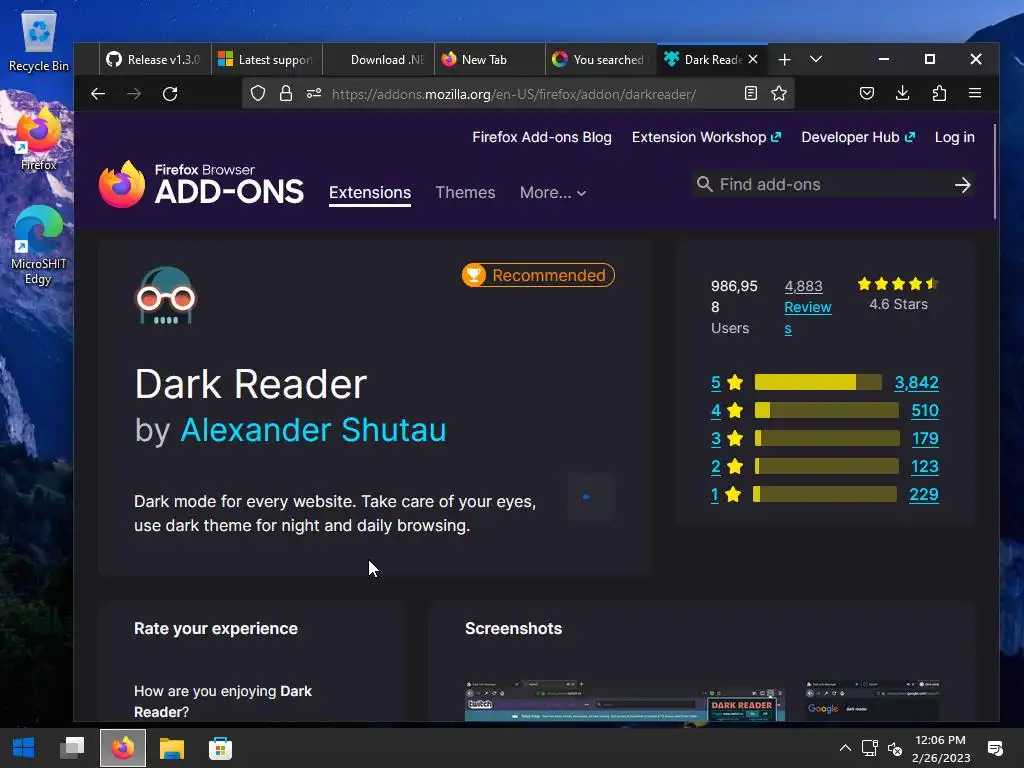Click the muted volume tray icon

coord(895,748)
